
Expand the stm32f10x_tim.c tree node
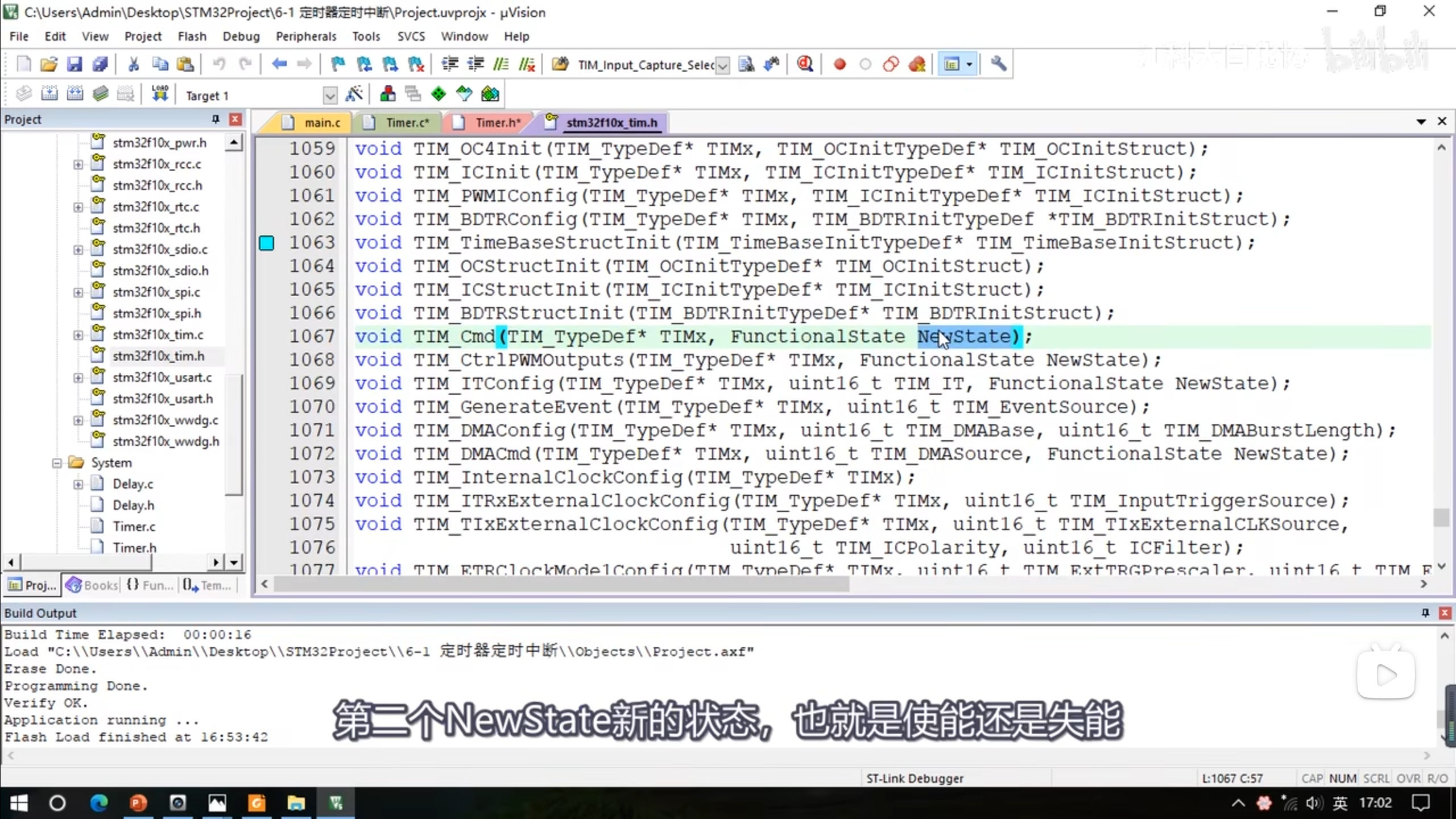point(78,335)
